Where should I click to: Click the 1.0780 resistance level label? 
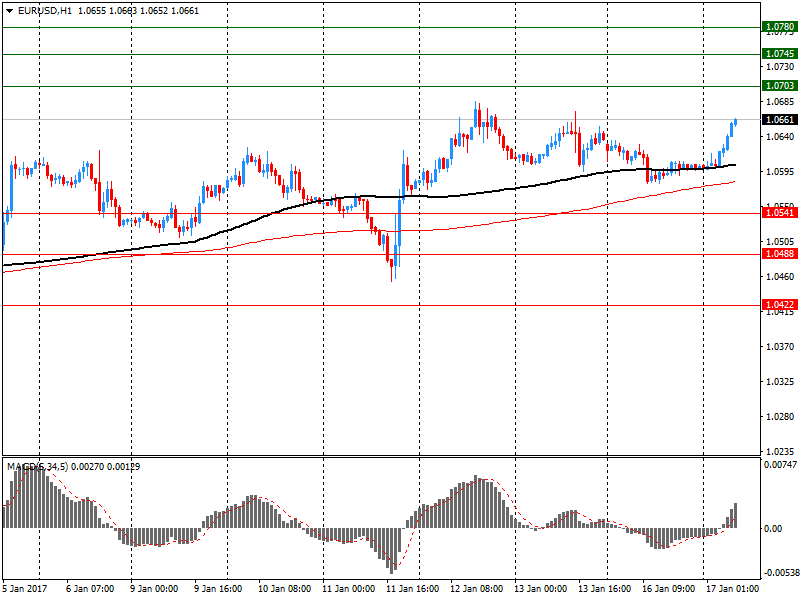(x=780, y=27)
